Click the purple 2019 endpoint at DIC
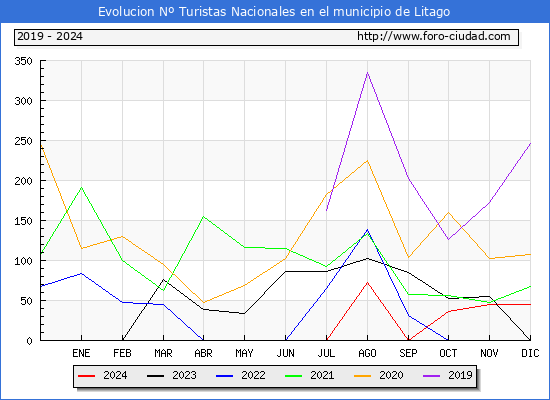The height and width of the screenshot is (400, 550). [x=530, y=144]
